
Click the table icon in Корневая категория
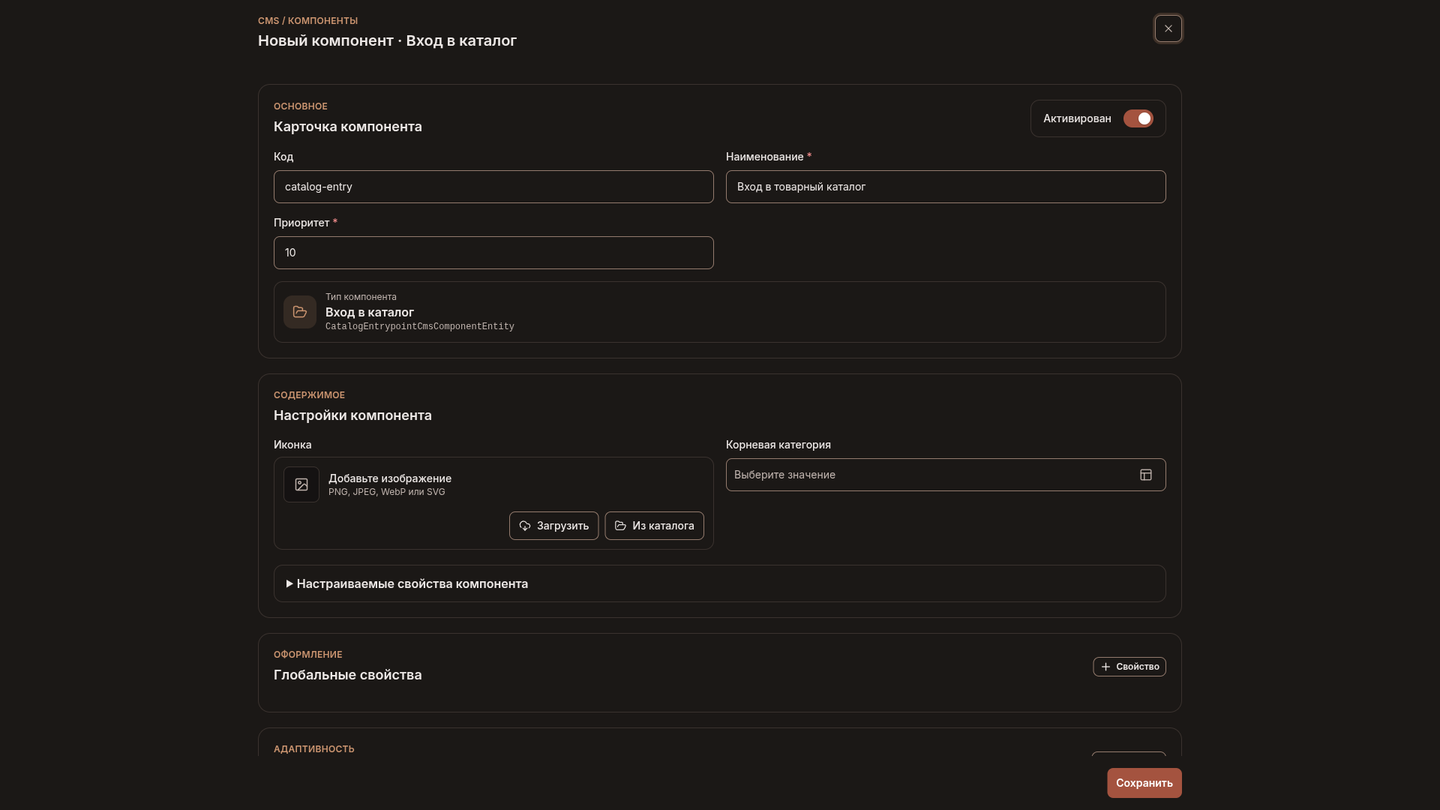click(1146, 475)
